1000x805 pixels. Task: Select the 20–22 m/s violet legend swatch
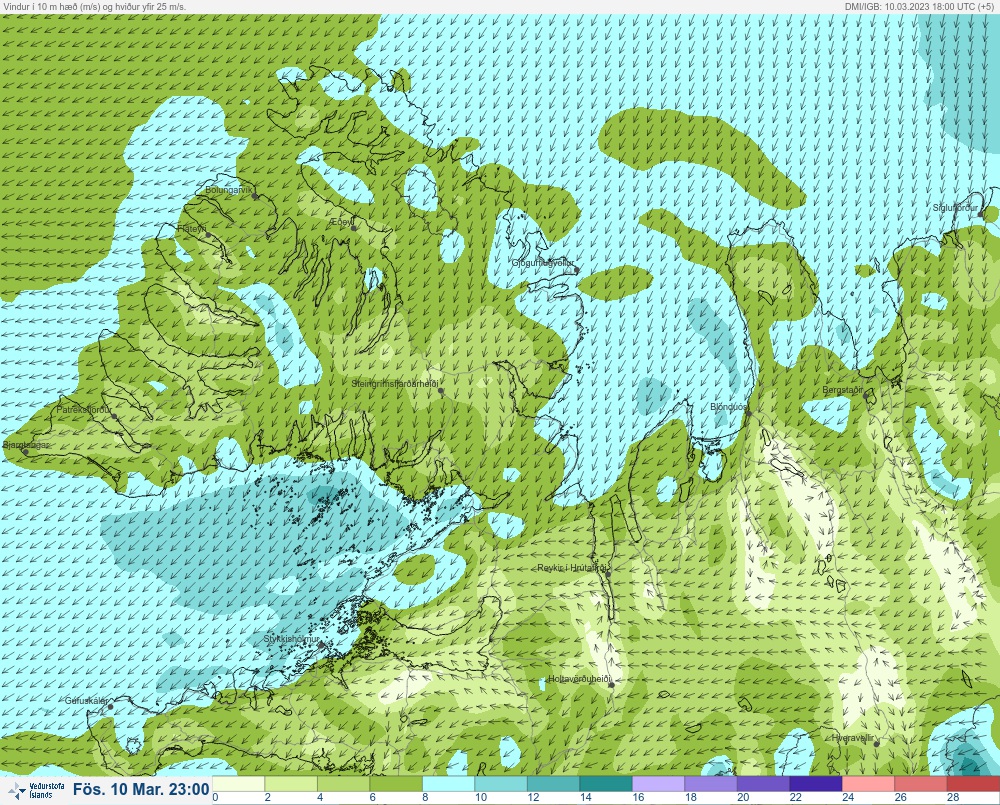pyautogui.click(x=763, y=783)
